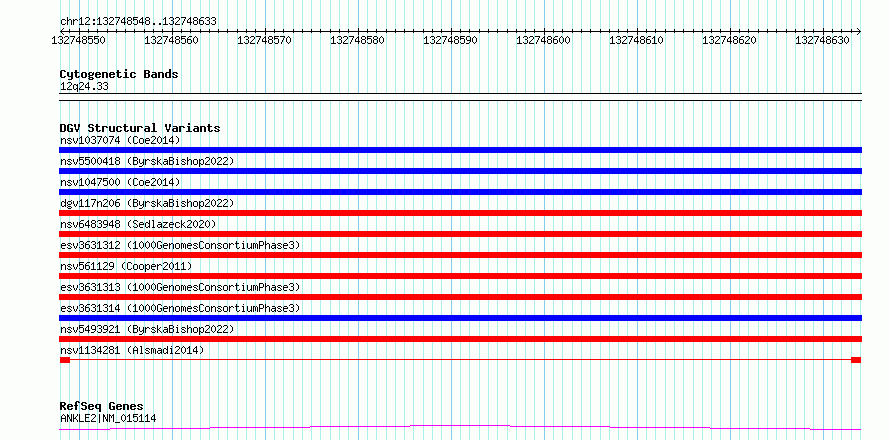This screenshot has width=890, height=440.
Task: Click the DGV Structural Variants track heading
Action: point(140,128)
